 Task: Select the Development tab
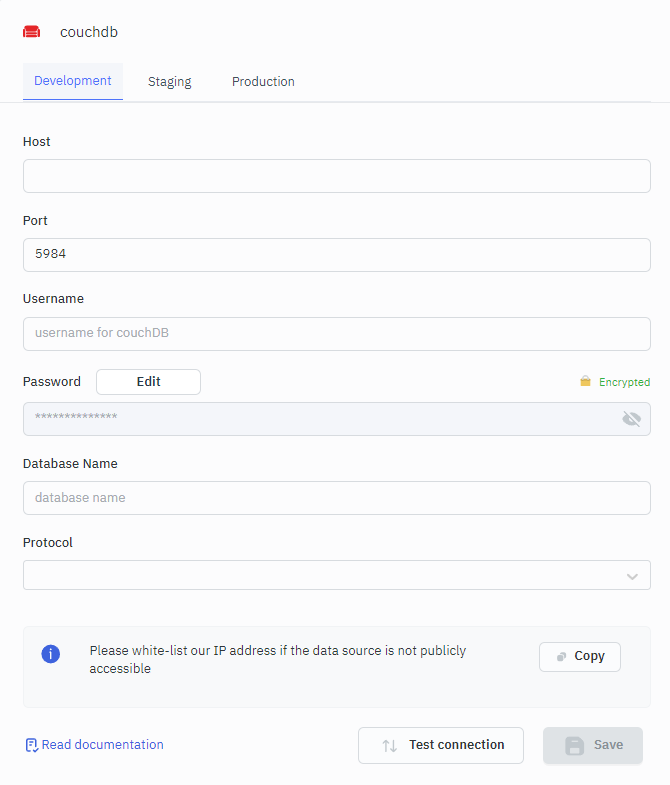(73, 81)
